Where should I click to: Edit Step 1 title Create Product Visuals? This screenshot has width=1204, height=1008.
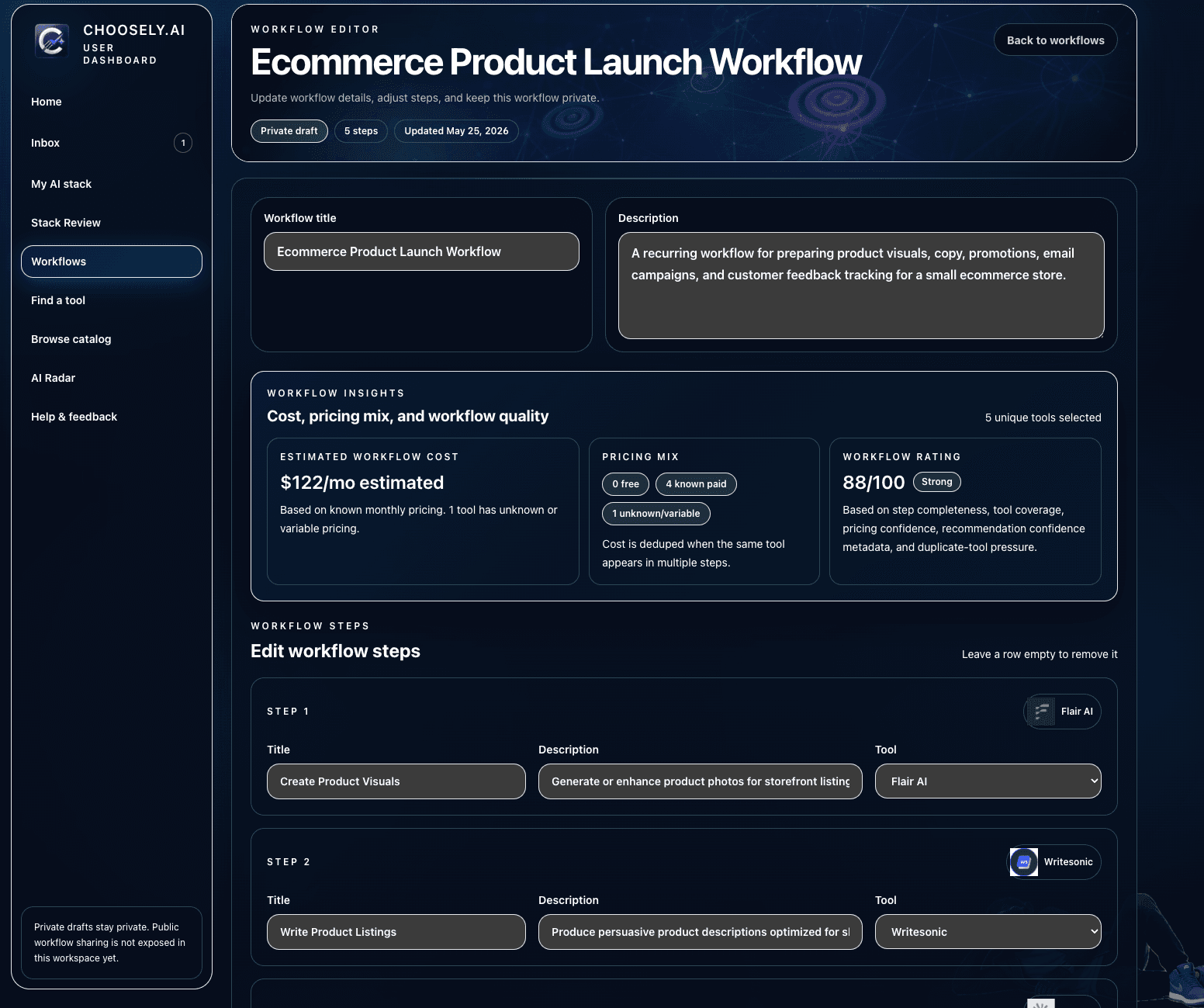[396, 781]
